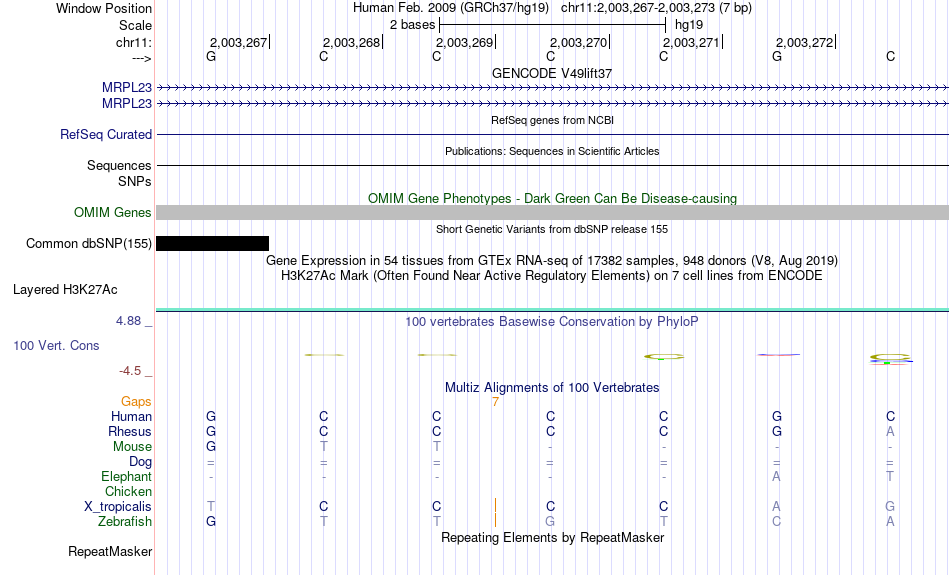Click the Publications Sequences track title
The image size is (950, 575).
552,151
